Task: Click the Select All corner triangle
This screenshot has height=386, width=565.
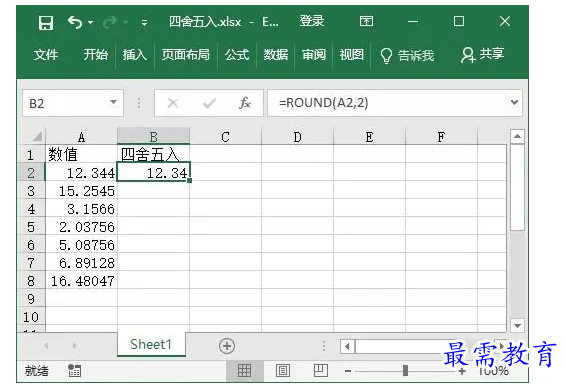Action: coord(37,136)
